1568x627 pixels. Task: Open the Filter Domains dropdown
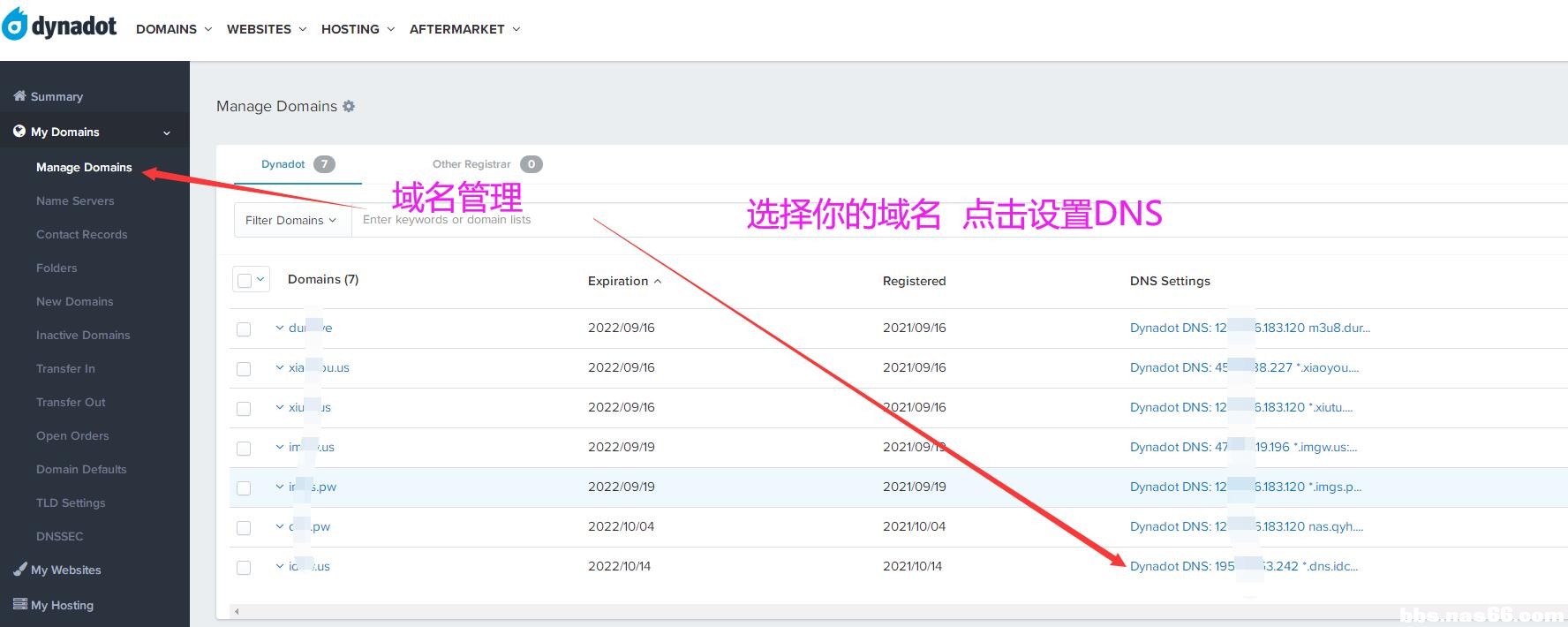point(292,220)
